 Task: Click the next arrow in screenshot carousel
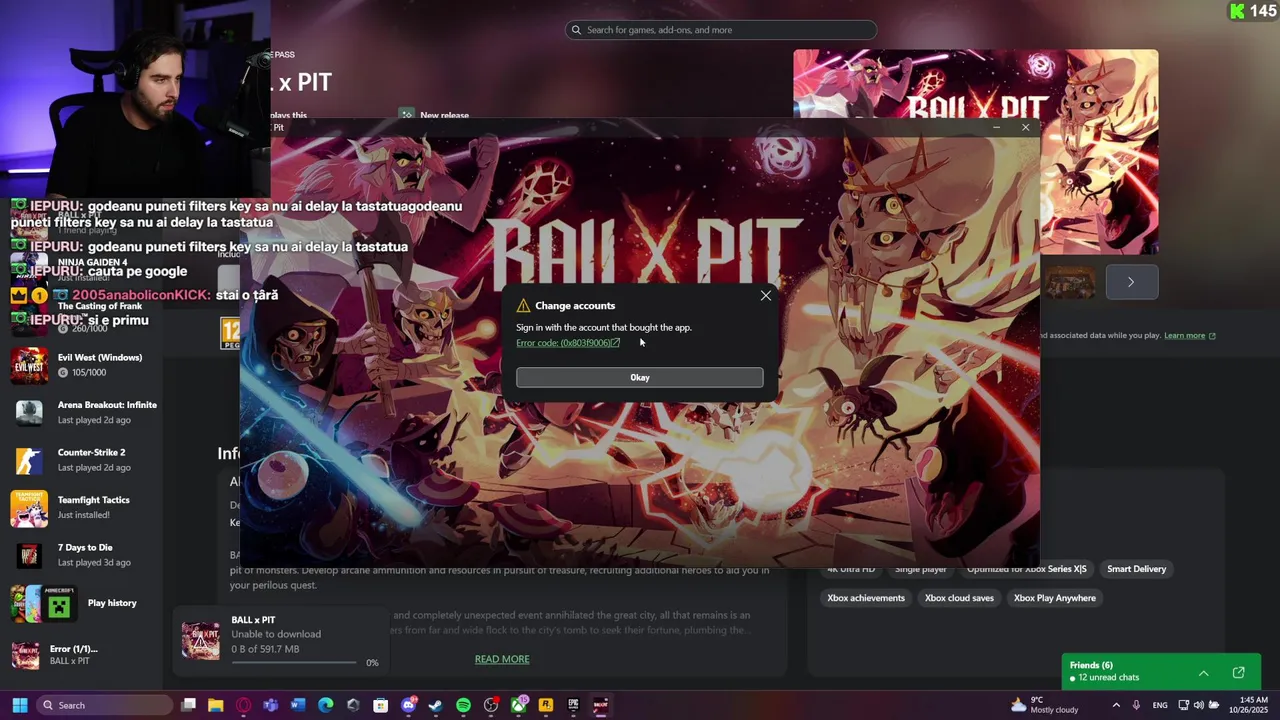tap(1131, 282)
